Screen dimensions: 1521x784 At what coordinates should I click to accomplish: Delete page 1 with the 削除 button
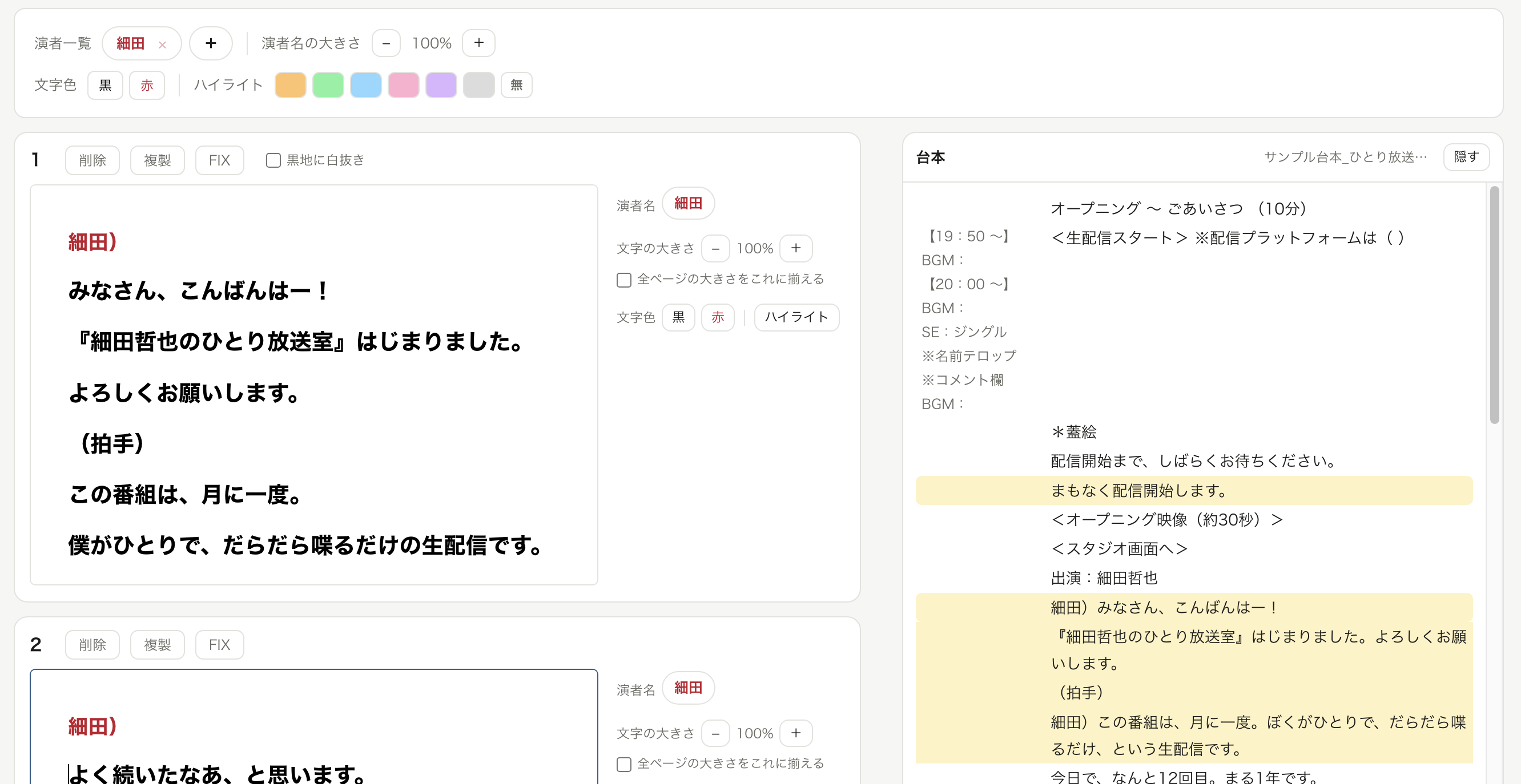[92, 160]
